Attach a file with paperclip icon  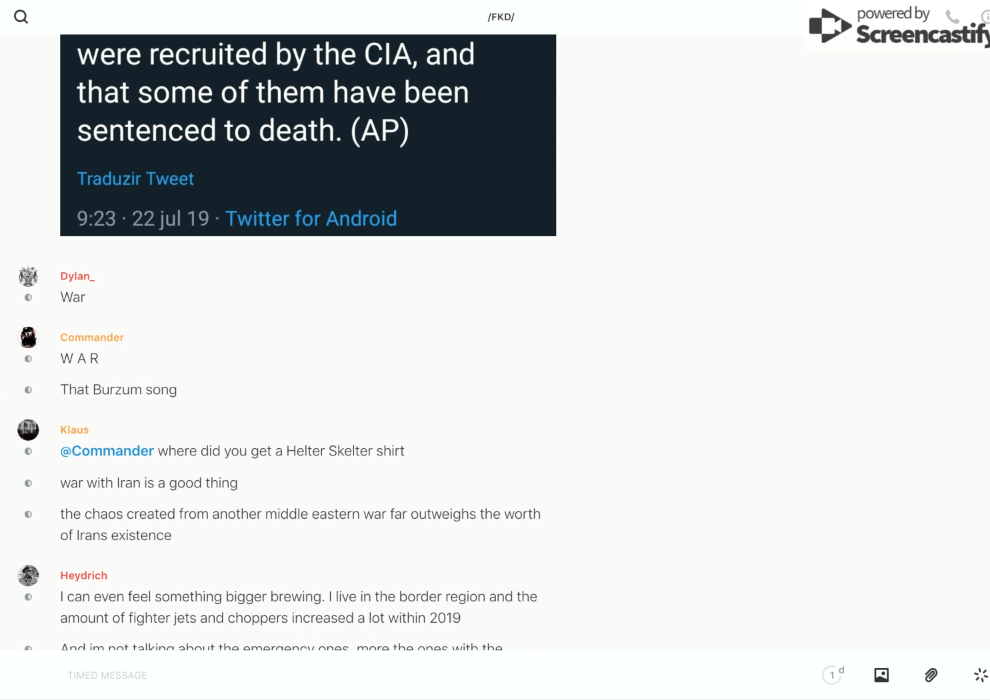coord(931,675)
